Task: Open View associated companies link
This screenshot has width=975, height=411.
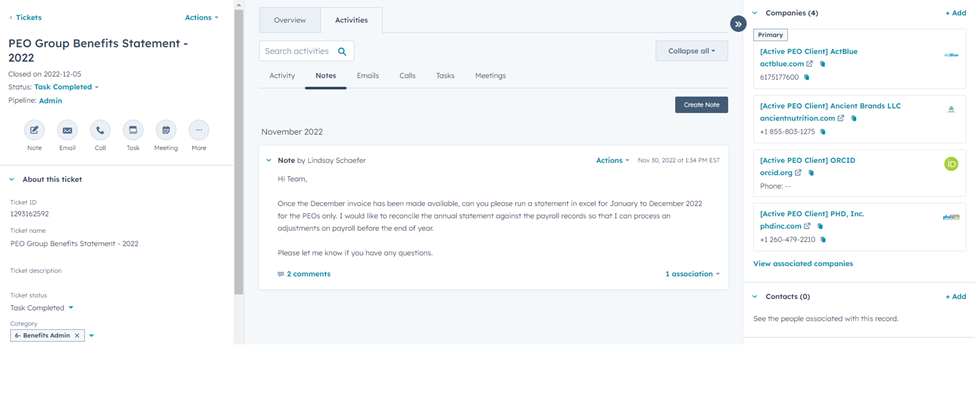Action: click(802, 264)
